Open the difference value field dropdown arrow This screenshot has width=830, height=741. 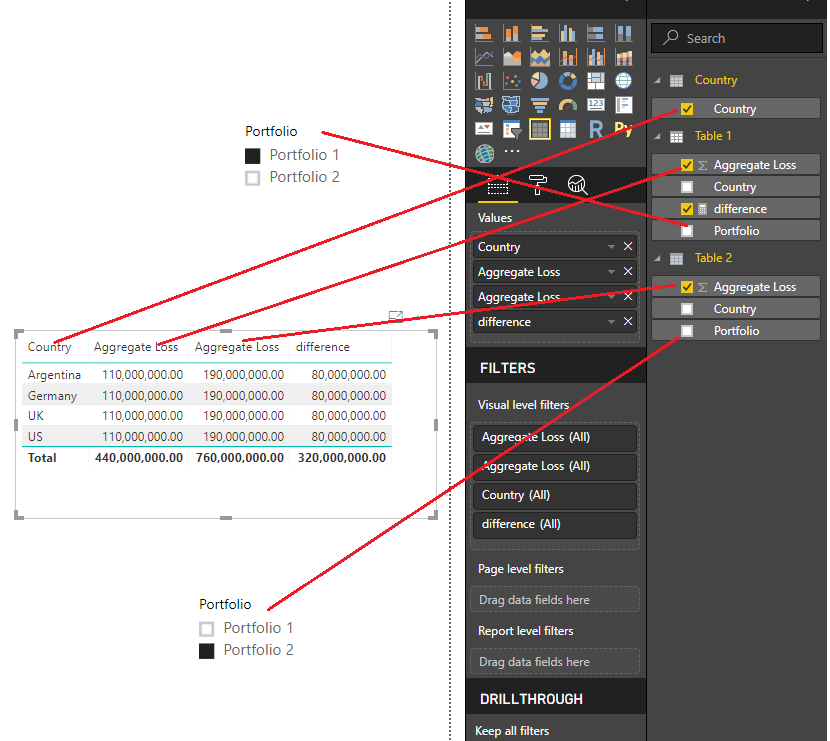[611, 322]
